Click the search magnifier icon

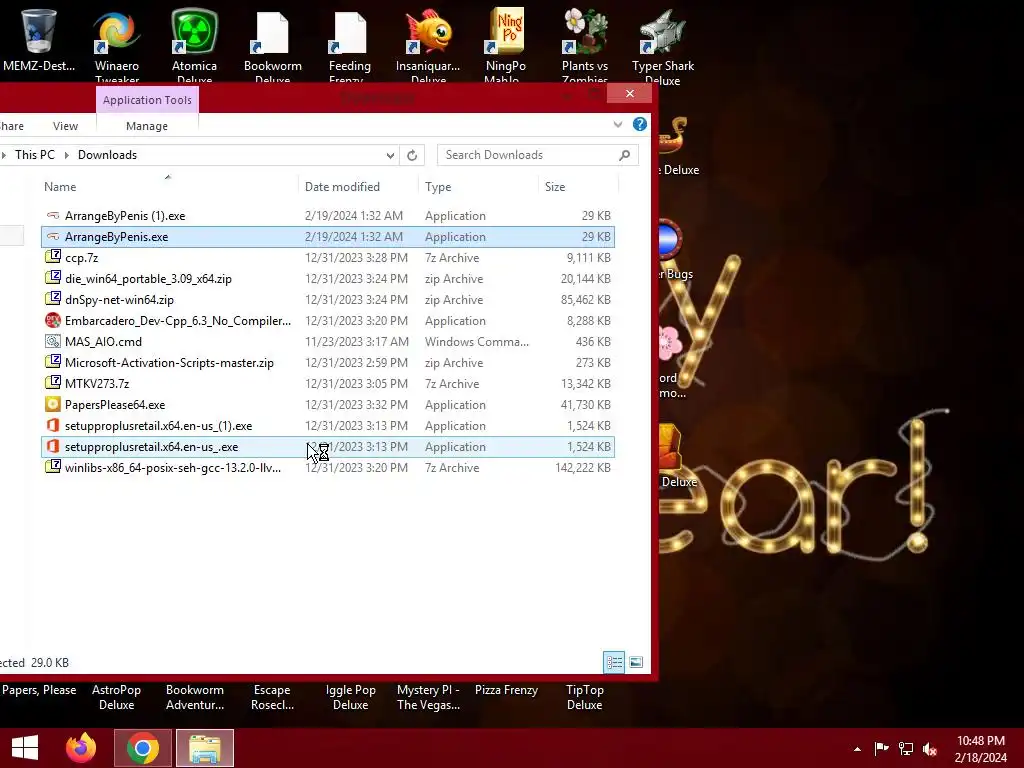click(x=624, y=155)
